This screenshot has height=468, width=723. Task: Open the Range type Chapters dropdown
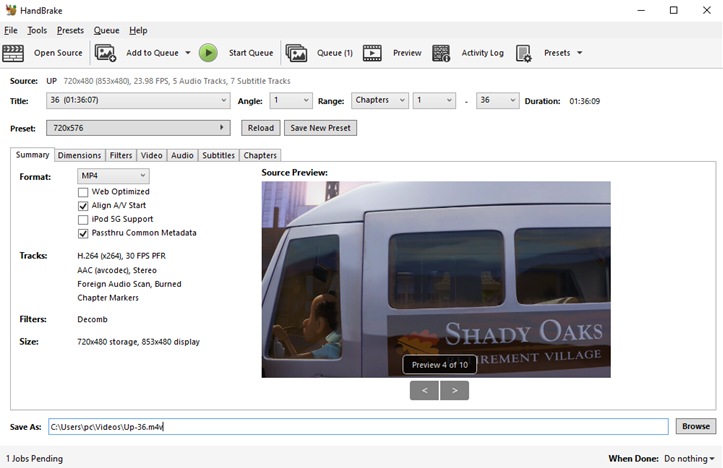(380, 101)
